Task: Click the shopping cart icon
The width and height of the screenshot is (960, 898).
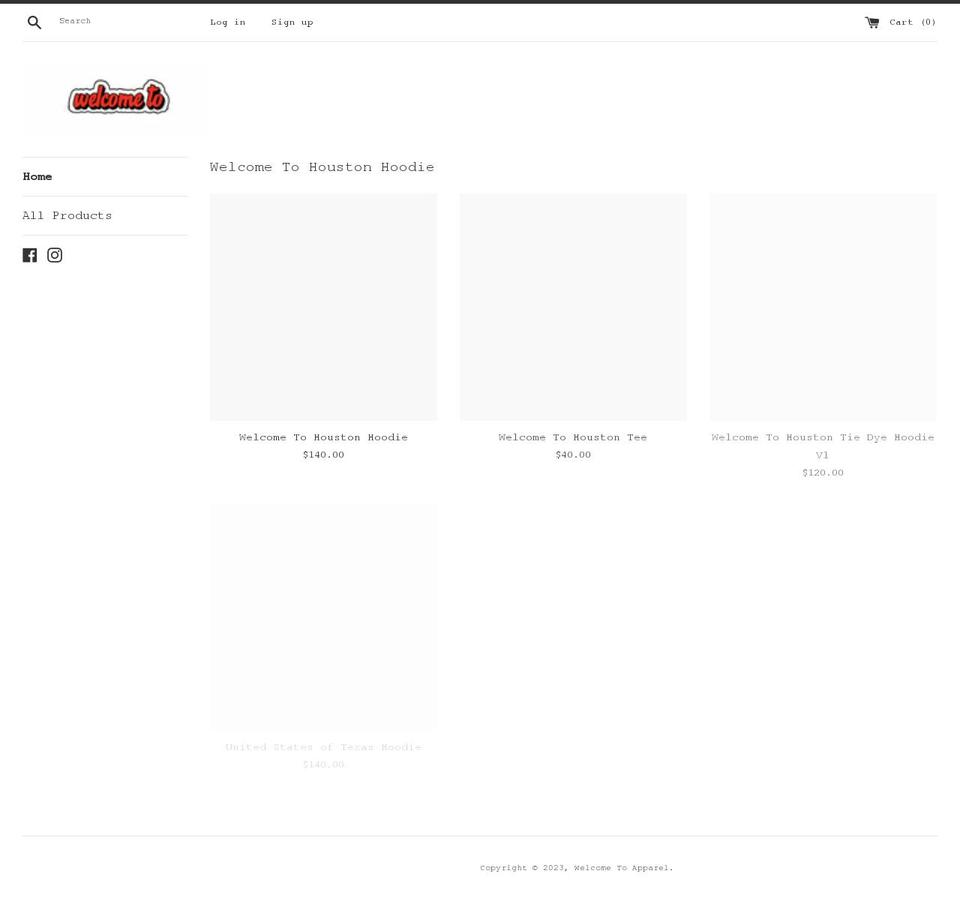Action: pos(872,23)
